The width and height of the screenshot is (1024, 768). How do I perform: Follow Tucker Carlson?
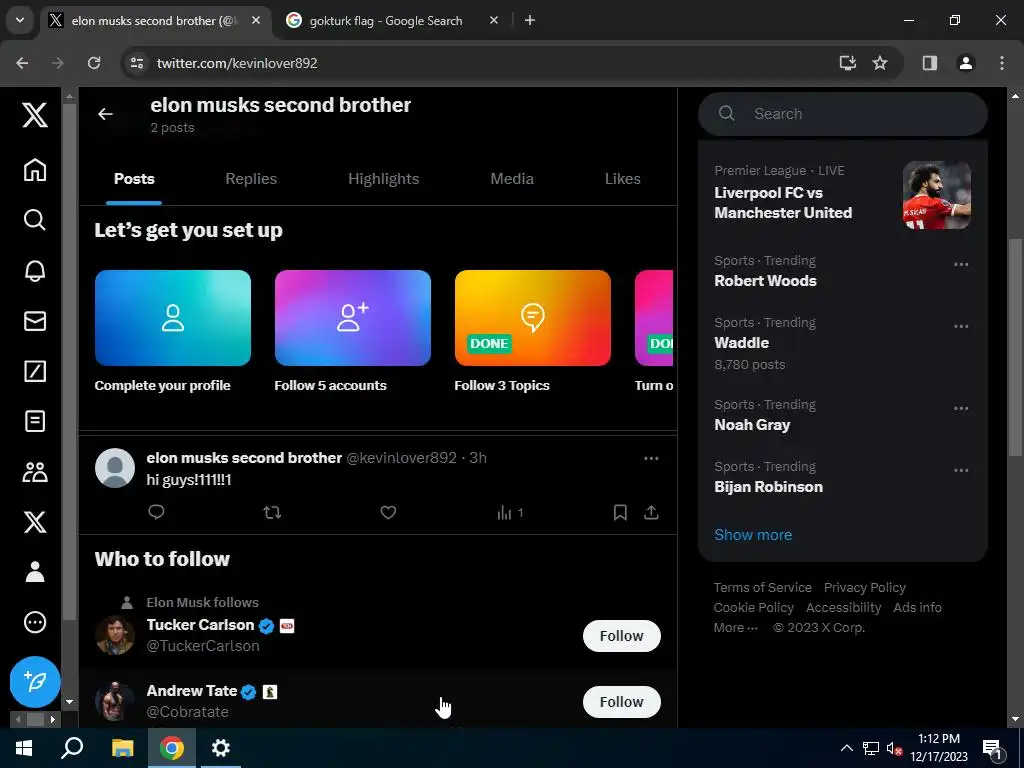622,636
